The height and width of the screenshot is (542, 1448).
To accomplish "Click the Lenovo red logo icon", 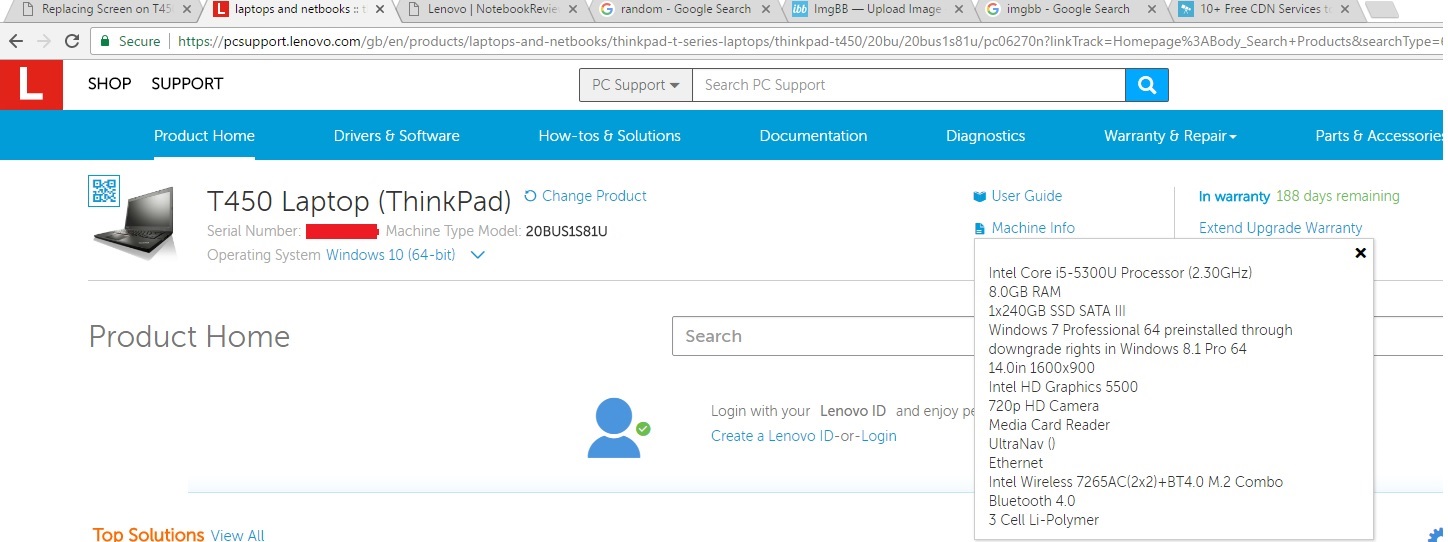I will point(31,84).
